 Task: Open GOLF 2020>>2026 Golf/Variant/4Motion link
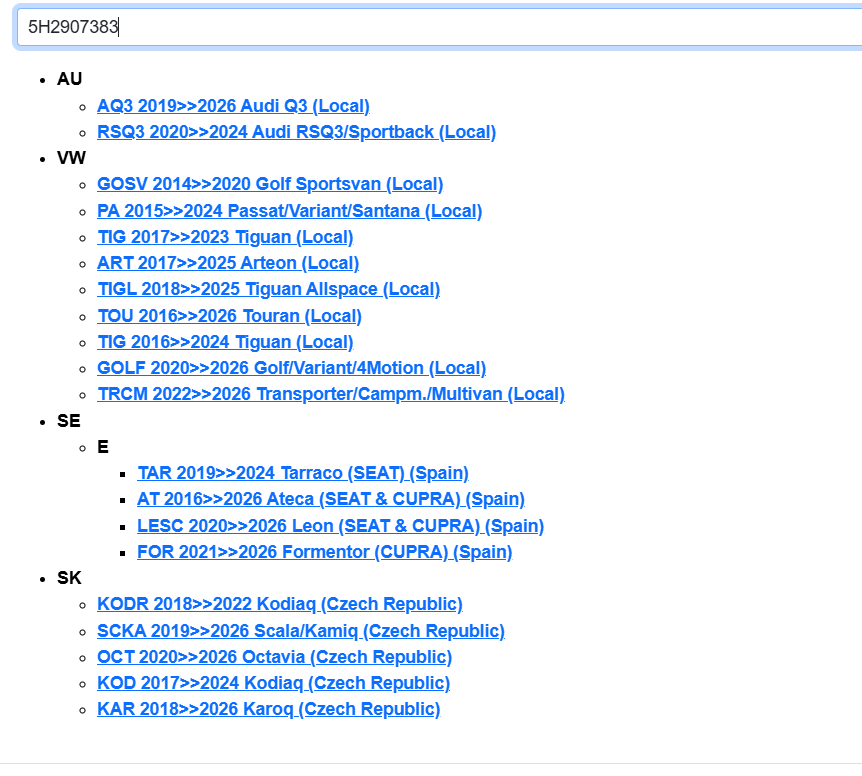coord(291,368)
